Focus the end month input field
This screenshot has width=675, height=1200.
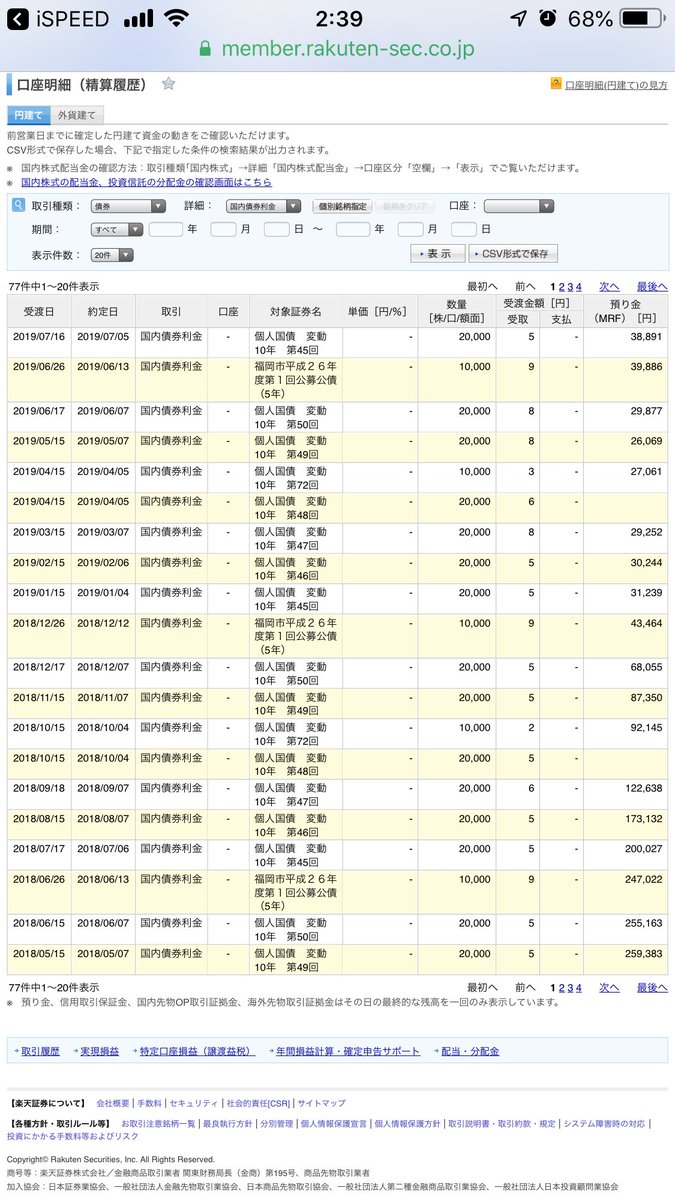click(411, 229)
